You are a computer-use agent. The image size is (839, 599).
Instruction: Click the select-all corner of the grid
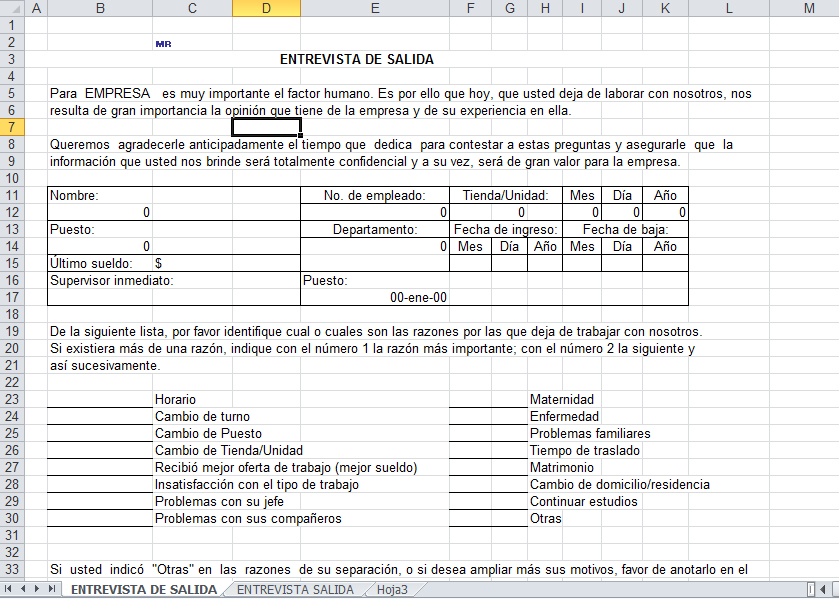click(x=12, y=8)
